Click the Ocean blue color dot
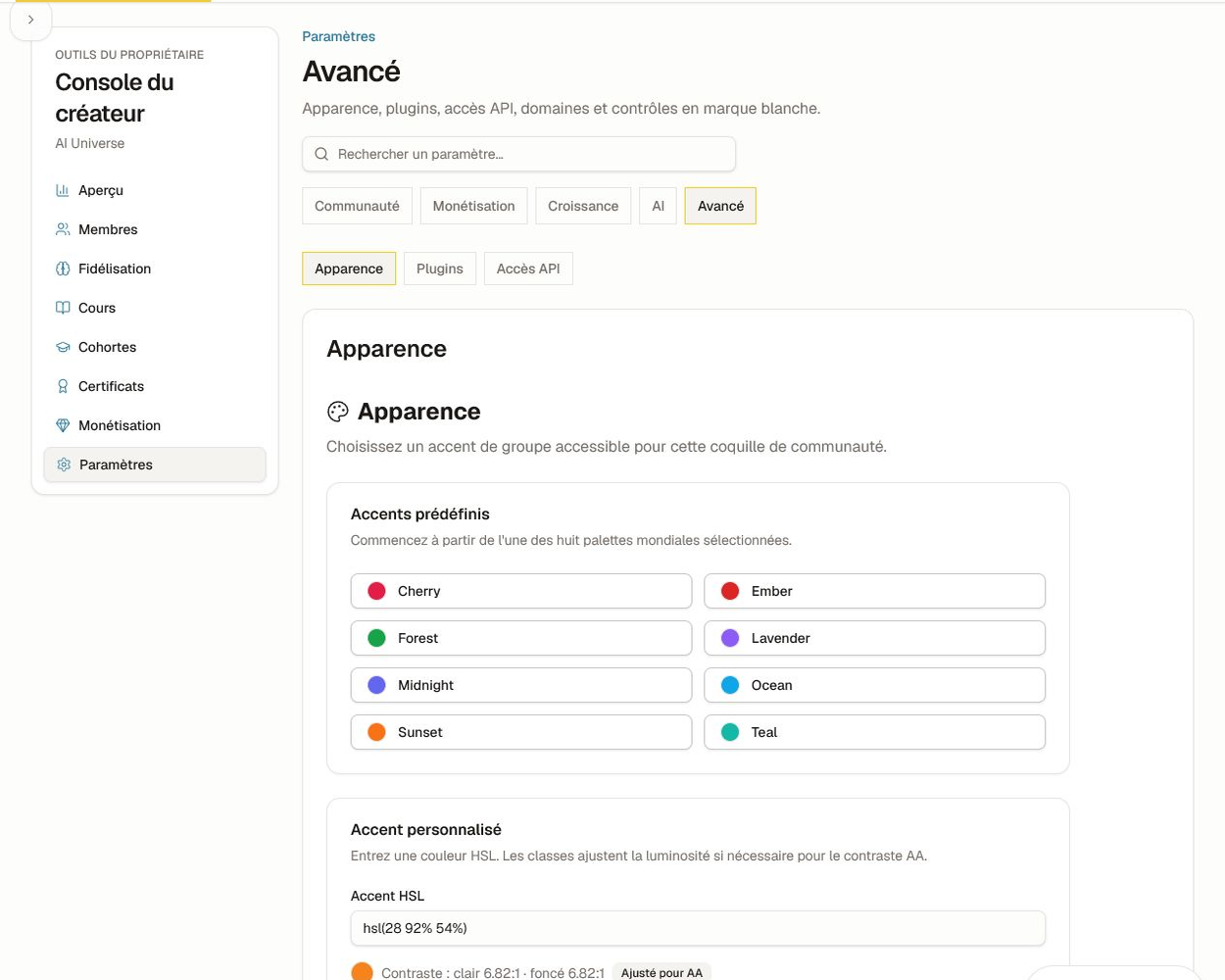 (x=730, y=685)
